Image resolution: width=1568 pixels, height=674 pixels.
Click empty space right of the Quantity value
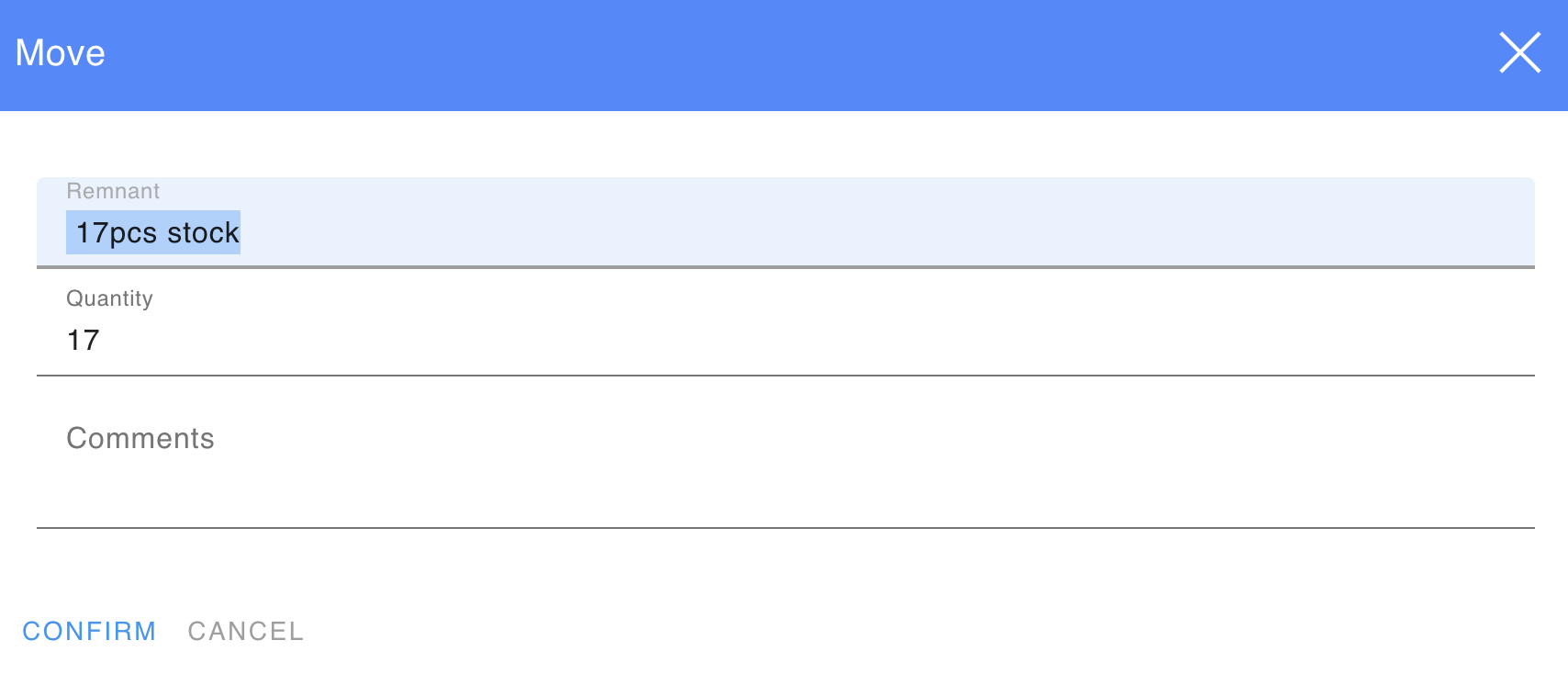[826, 341]
